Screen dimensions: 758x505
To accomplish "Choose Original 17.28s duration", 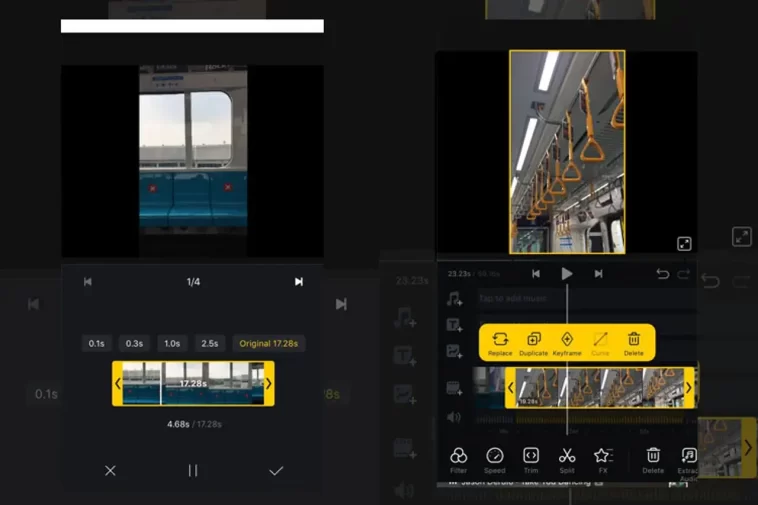I will (x=269, y=344).
